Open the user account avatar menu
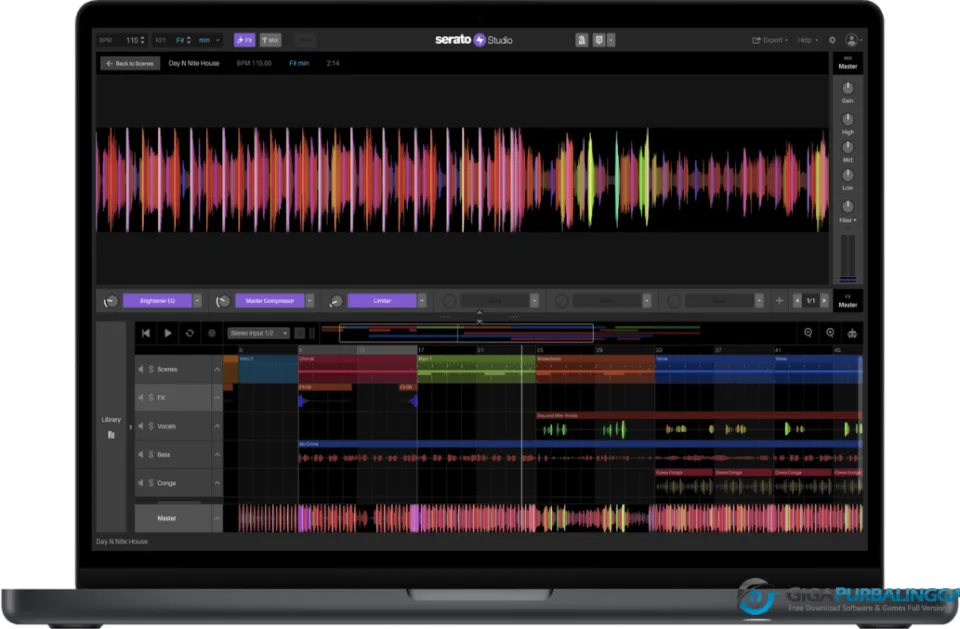This screenshot has height=629, width=960. [852, 40]
